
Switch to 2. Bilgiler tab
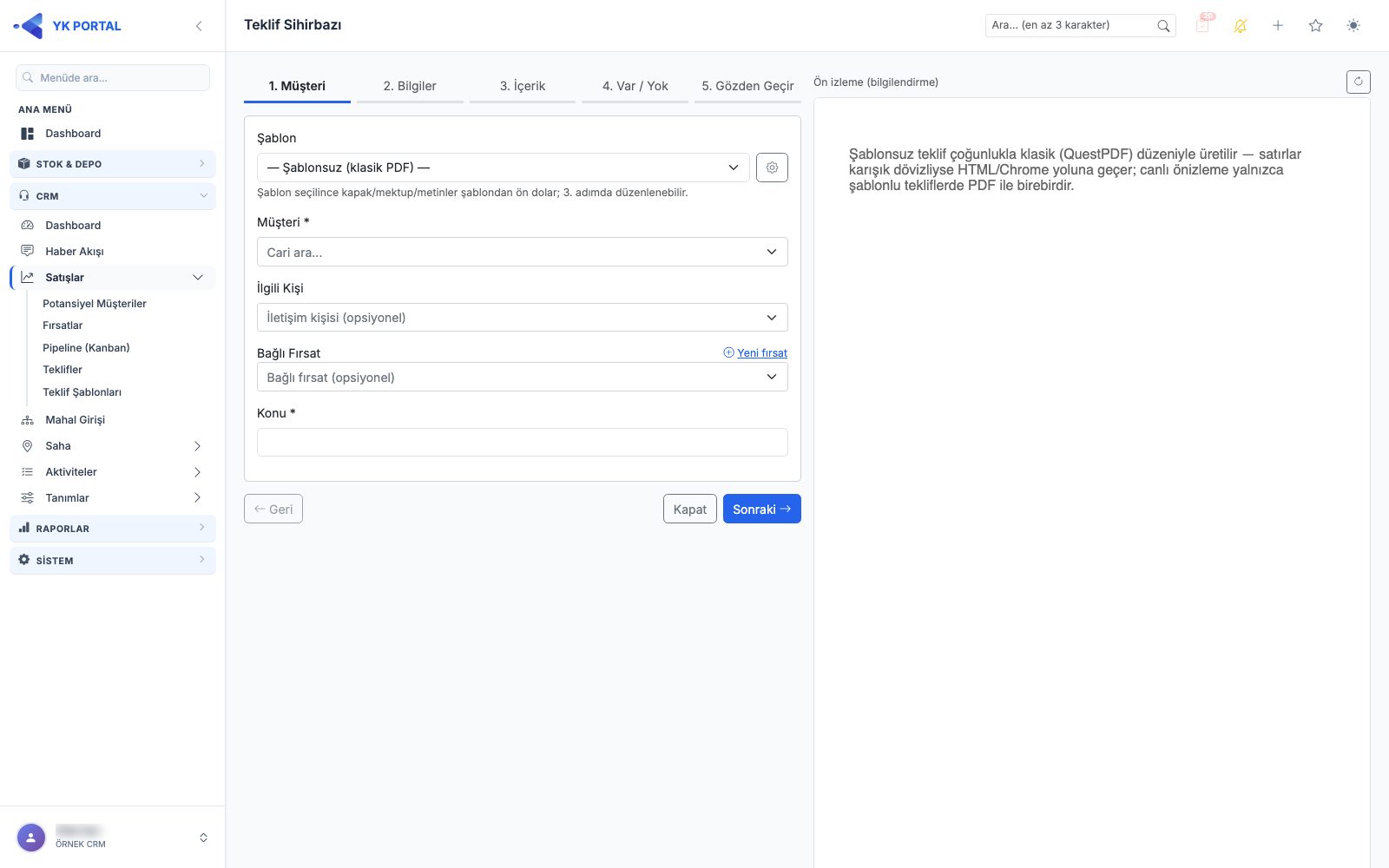pyautogui.click(x=410, y=86)
